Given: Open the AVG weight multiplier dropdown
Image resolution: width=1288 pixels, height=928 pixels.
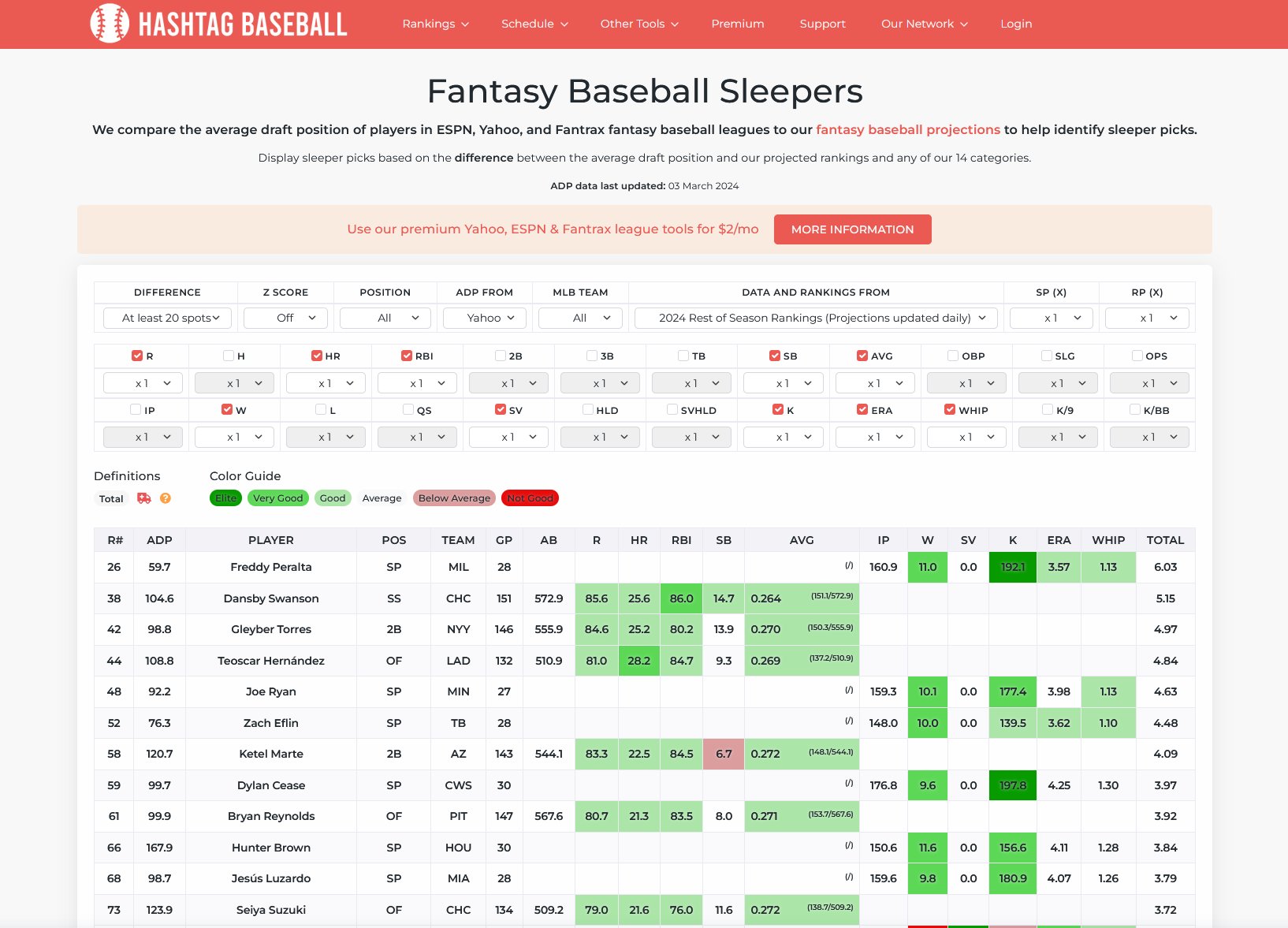Looking at the screenshot, I should pyautogui.click(x=874, y=383).
